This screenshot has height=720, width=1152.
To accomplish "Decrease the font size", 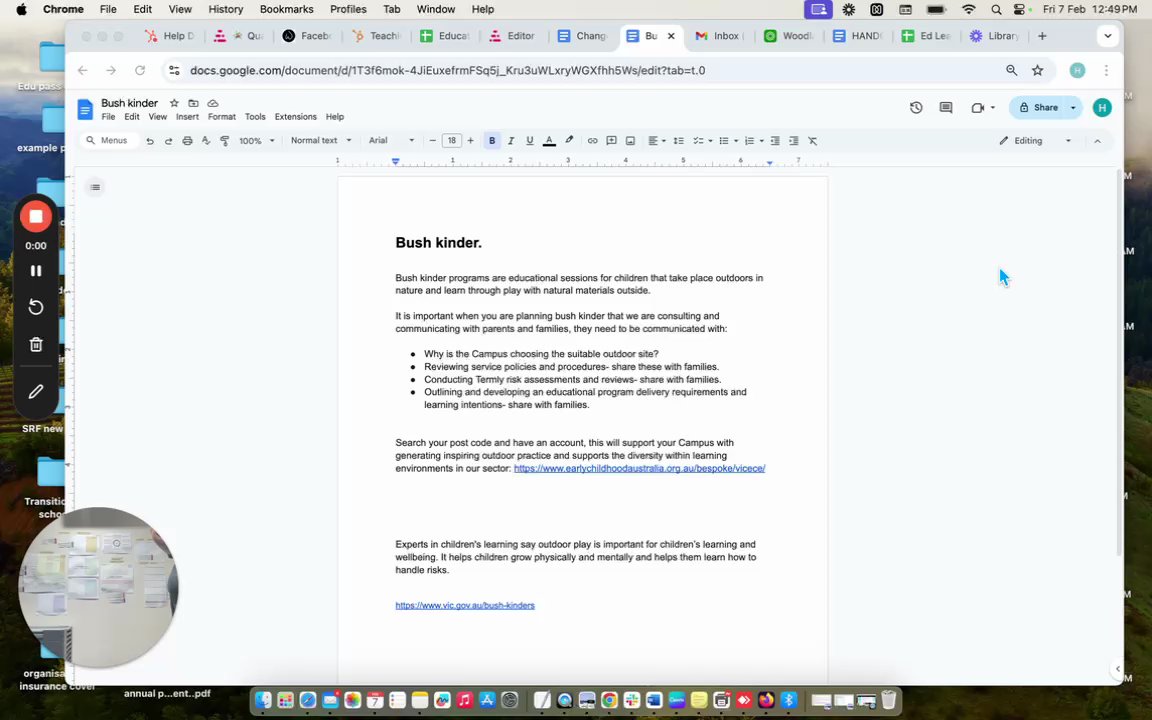I will [433, 140].
